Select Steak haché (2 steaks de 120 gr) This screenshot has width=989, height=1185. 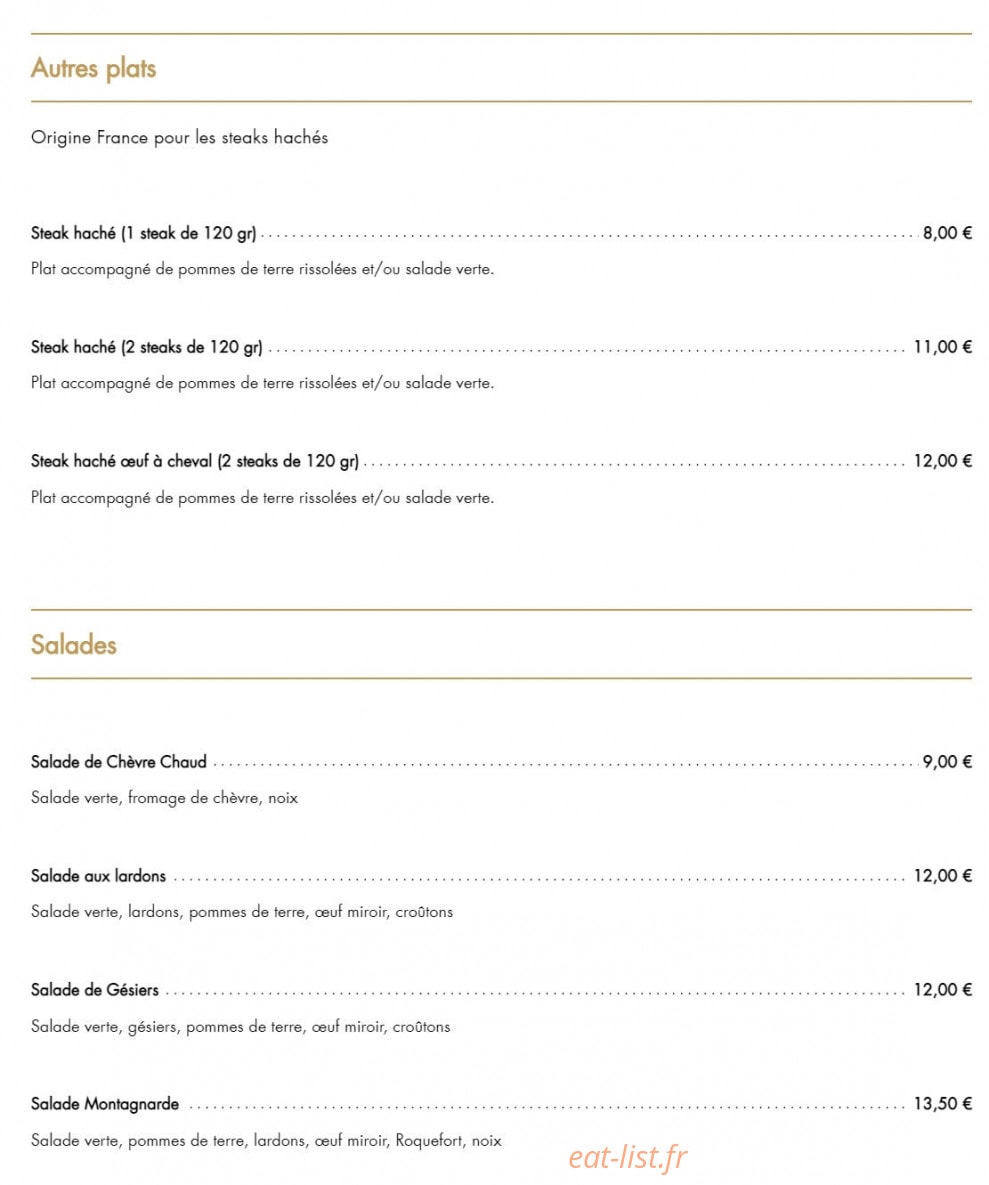[x=147, y=348]
